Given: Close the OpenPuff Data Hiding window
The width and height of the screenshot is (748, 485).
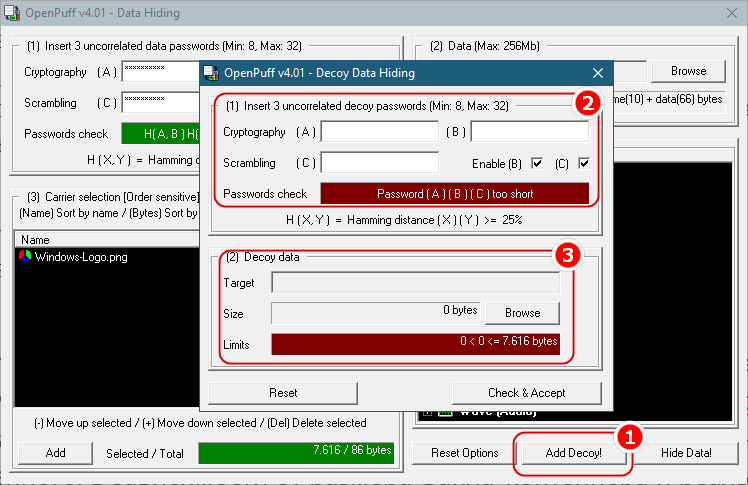Looking at the screenshot, I should pos(732,13).
